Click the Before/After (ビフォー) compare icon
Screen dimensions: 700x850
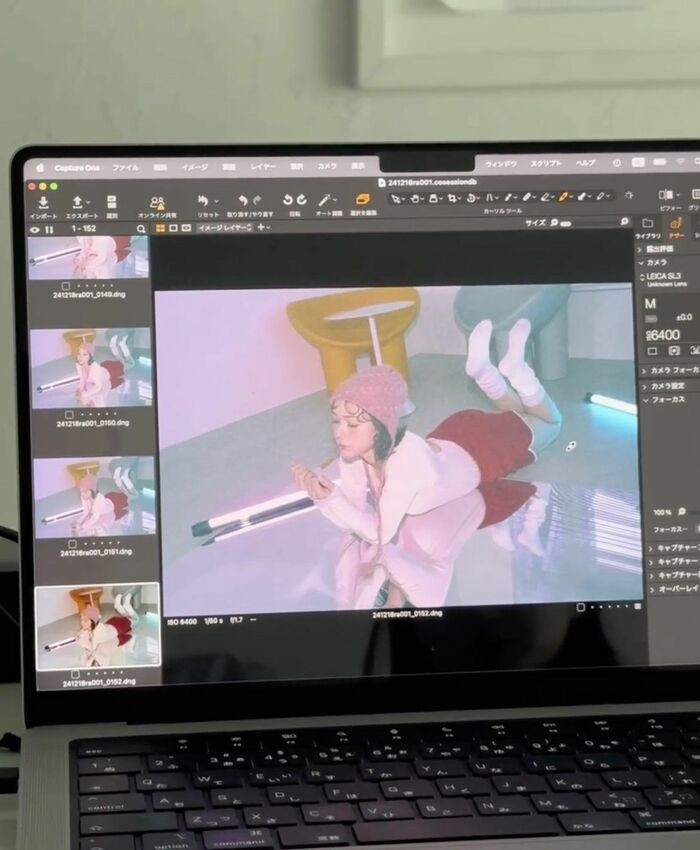pyautogui.click(x=666, y=195)
